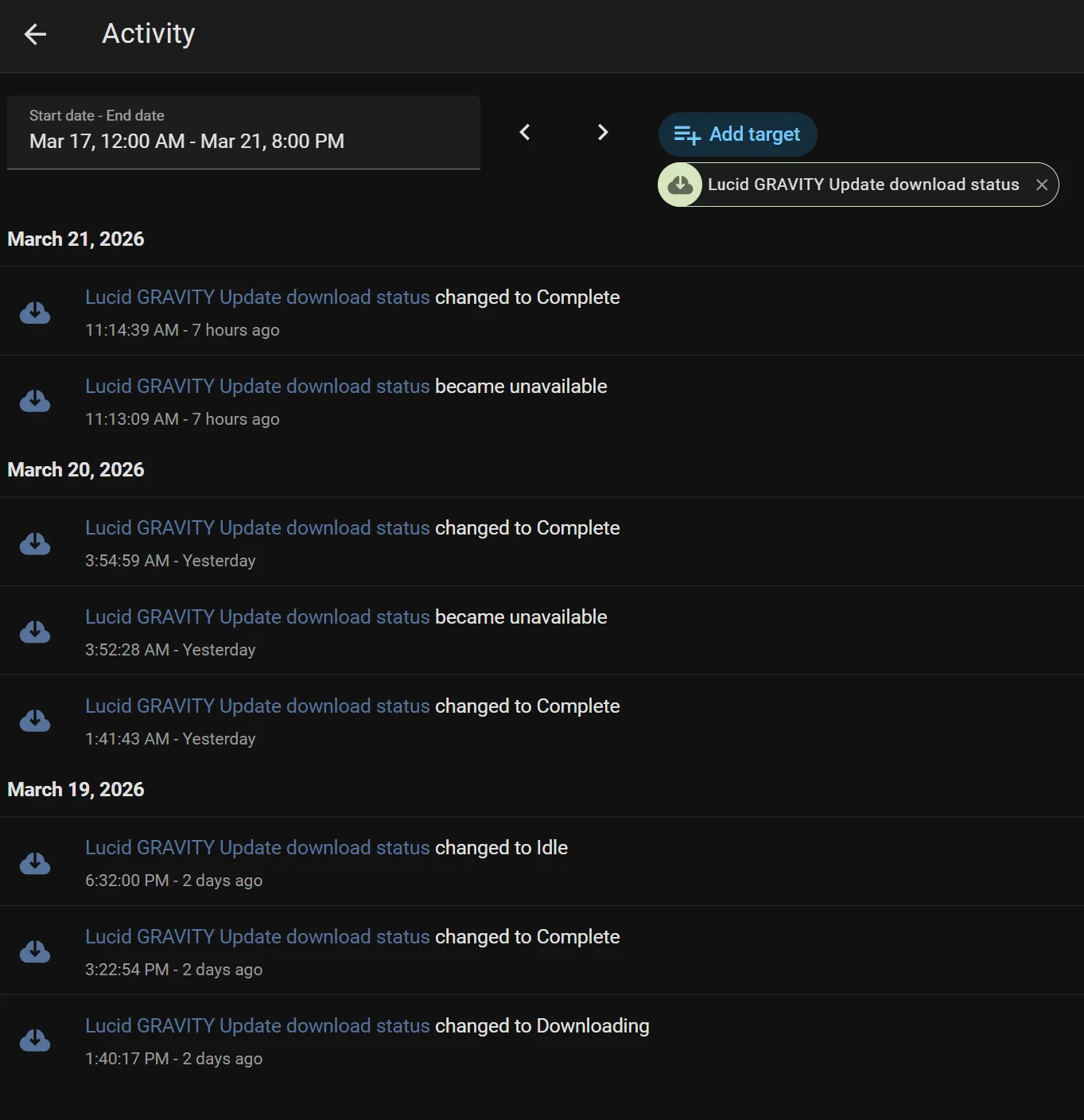Click the 6:32:00 PM - 2 days ago timestamp
This screenshot has height=1120, width=1084.
(x=173, y=881)
